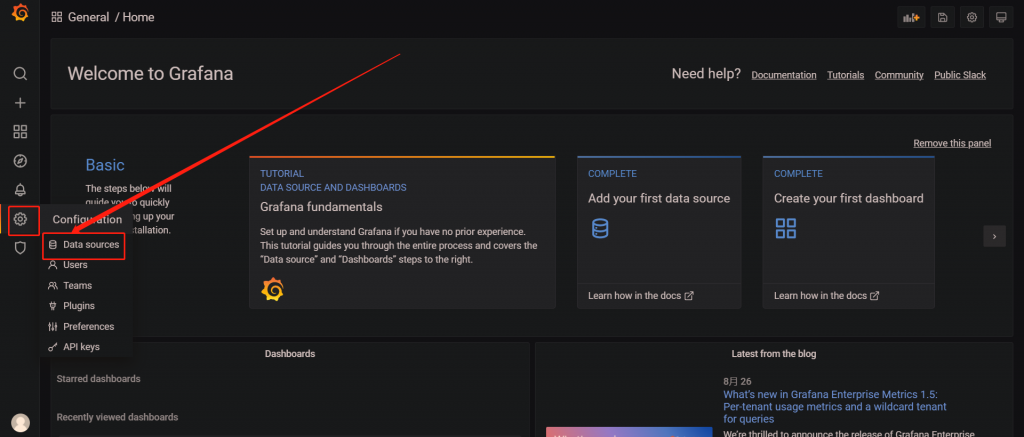Click the grid icon in first dashboard card

[x=786, y=228]
